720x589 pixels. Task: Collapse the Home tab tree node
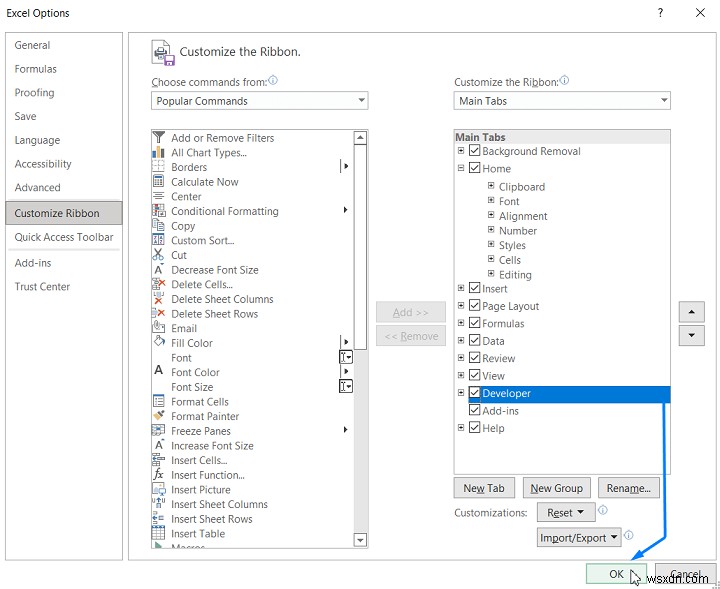[461, 168]
